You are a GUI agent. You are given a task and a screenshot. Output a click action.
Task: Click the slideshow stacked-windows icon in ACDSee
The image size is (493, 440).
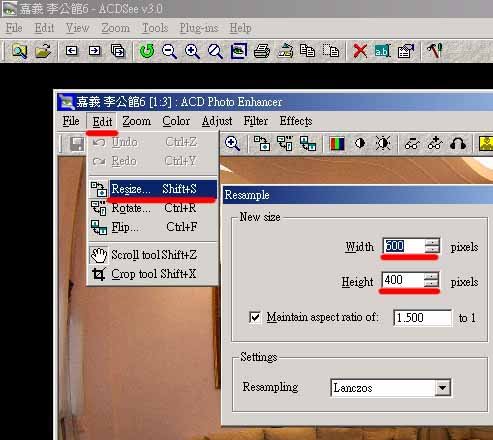click(x=118, y=51)
